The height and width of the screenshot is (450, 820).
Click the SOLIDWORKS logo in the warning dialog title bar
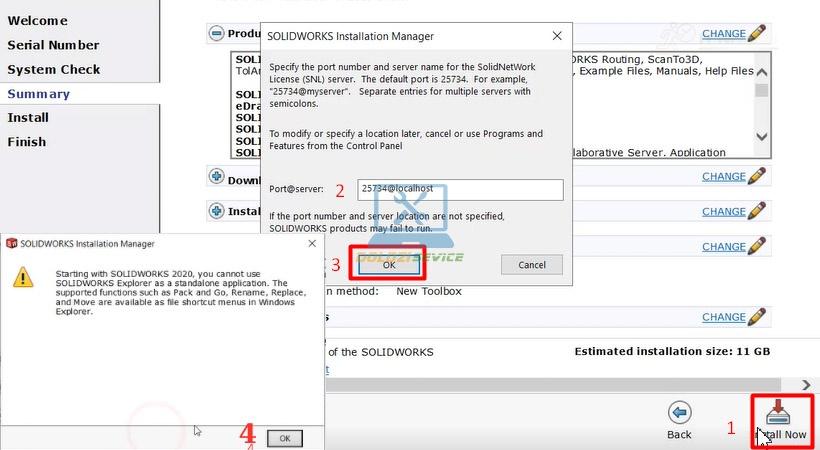point(12,243)
